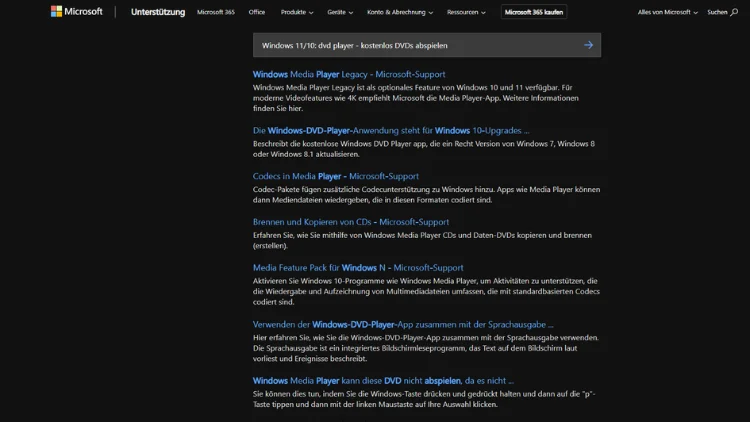This screenshot has width=750, height=422.
Task: Submit search with the arrow icon
Action: pyautogui.click(x=588, y=45)
